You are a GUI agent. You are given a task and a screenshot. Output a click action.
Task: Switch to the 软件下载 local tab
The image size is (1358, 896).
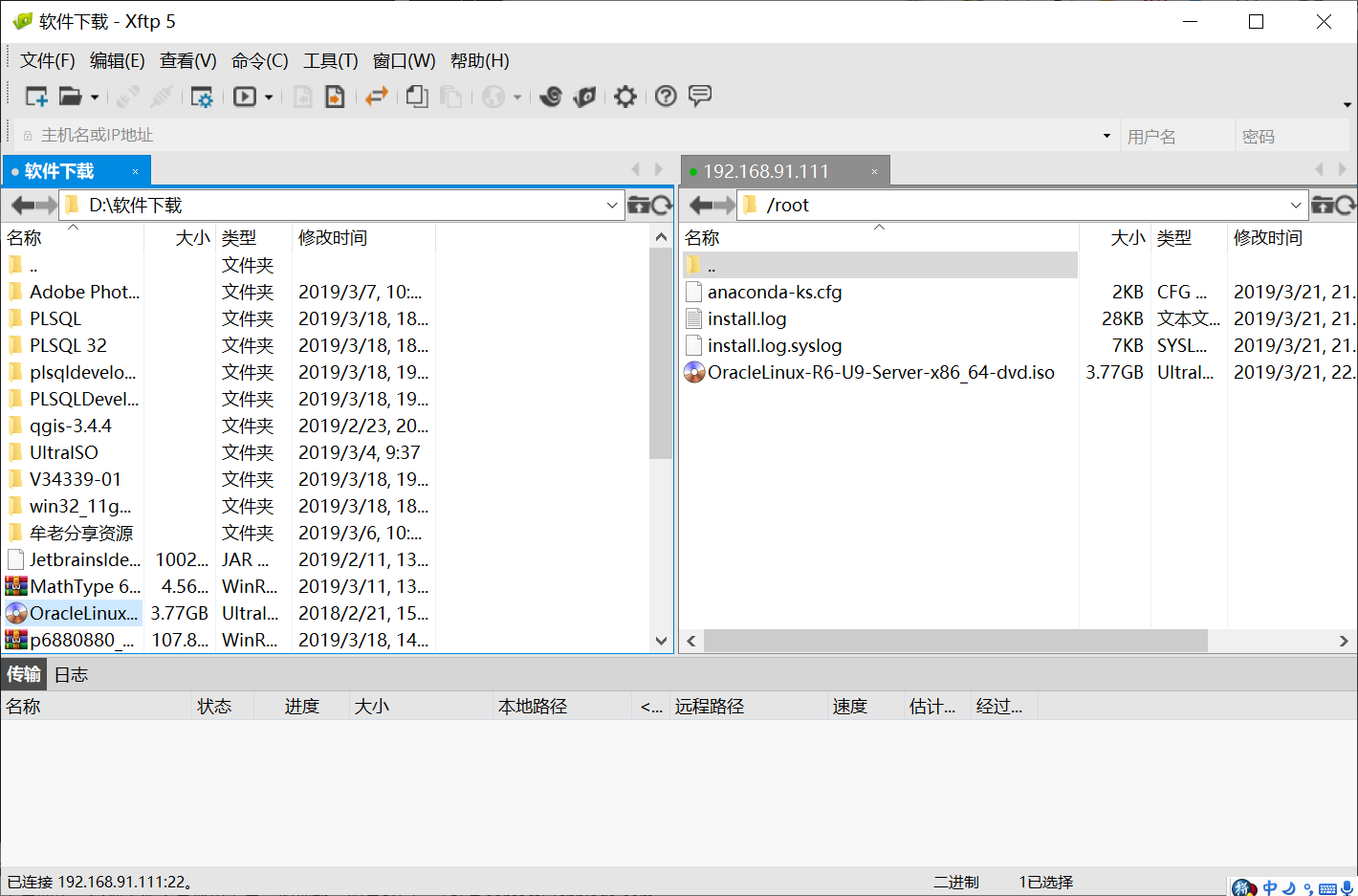click(x=77, y=171)
